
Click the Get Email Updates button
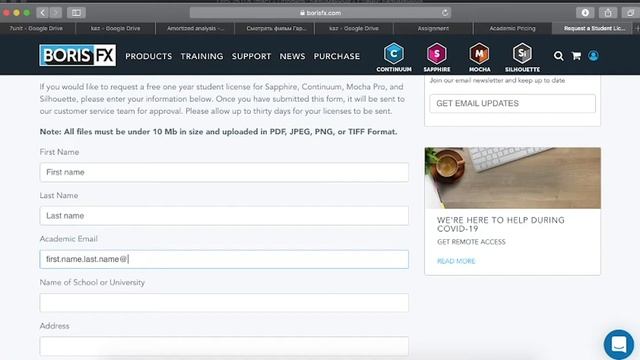click(512, 103)
